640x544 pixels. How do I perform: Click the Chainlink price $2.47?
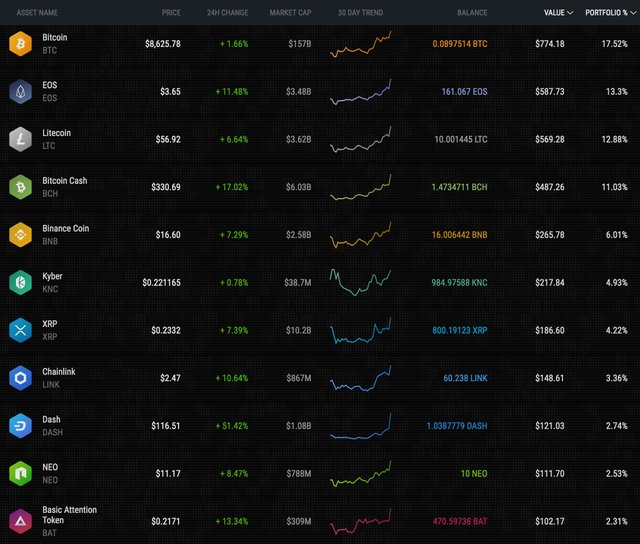coord(170,378)
